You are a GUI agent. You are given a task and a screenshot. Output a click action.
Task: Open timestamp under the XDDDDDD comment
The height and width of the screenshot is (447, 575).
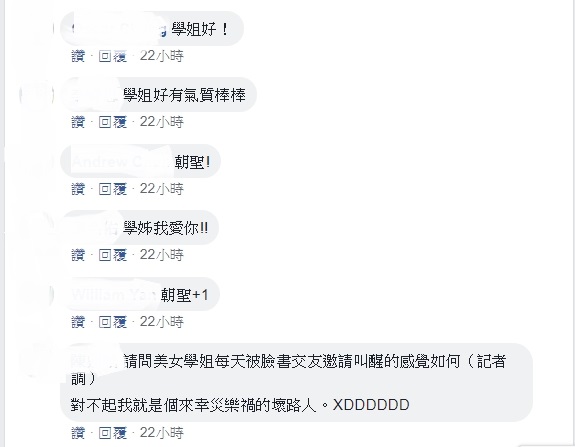pos(162,433)
